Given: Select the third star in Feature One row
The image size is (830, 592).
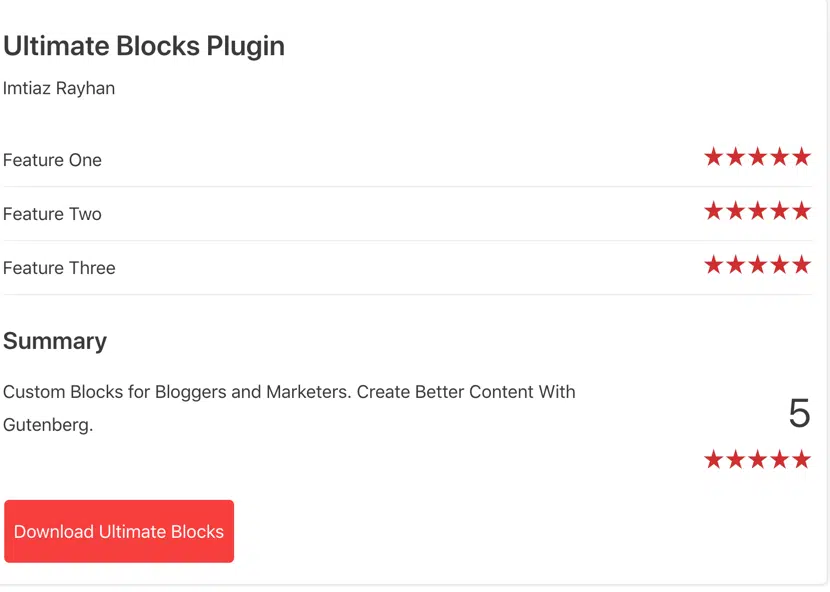Looking at the screenshot, I should coord(757,157).
